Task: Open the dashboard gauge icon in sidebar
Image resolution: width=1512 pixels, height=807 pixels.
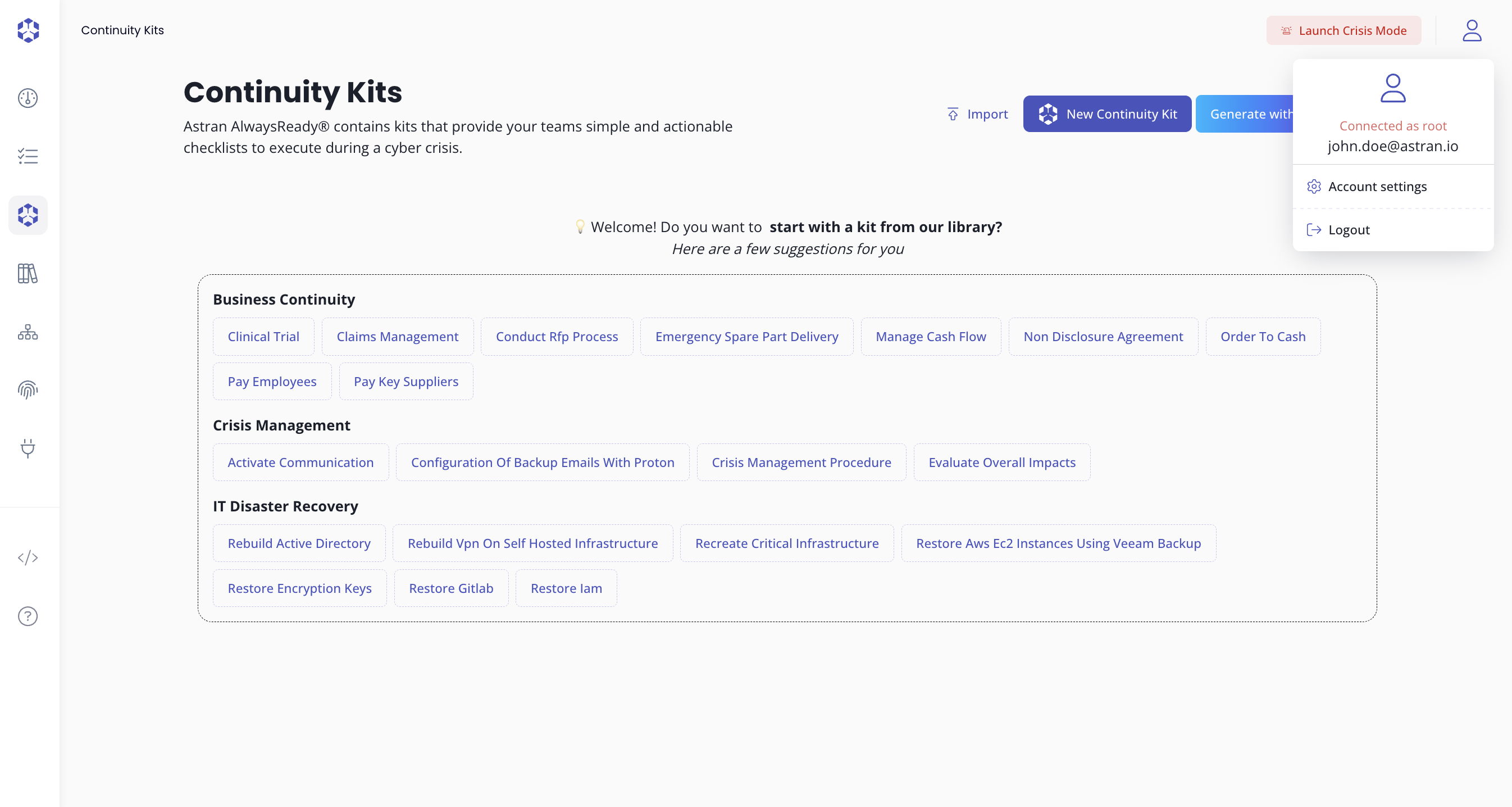Action: 28,98
